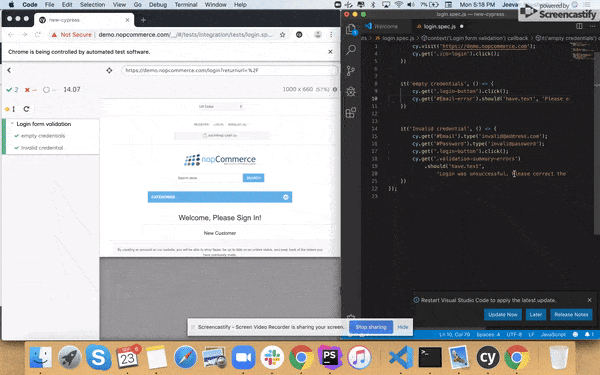Reload the page in Chrome
The height and width of the screenshot is (375, 600).
(x=38, y=35)
